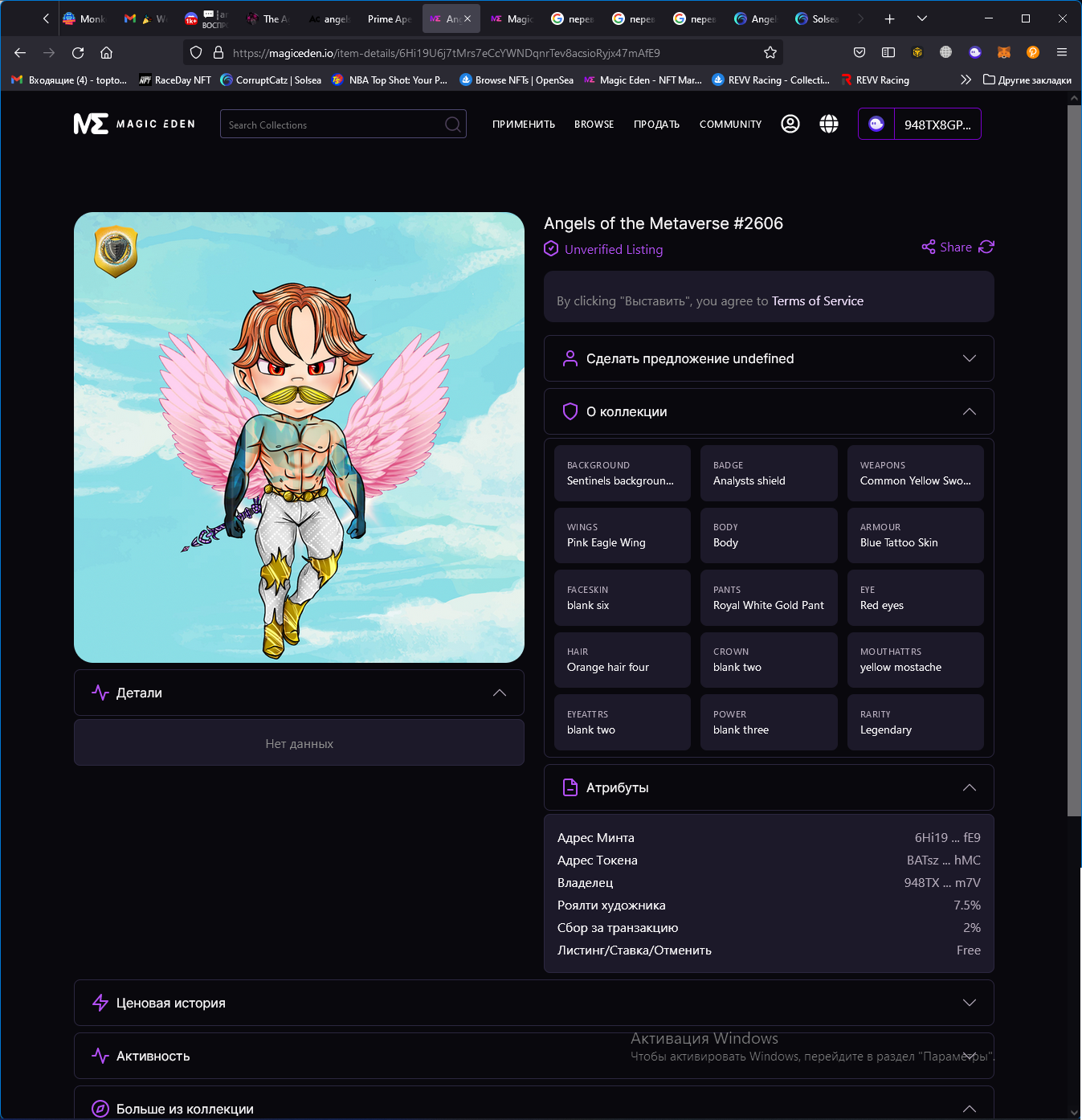This screenshot has height=1120, width=1082.
Task: Open a new browser tab
Action: tap(889, 18)
